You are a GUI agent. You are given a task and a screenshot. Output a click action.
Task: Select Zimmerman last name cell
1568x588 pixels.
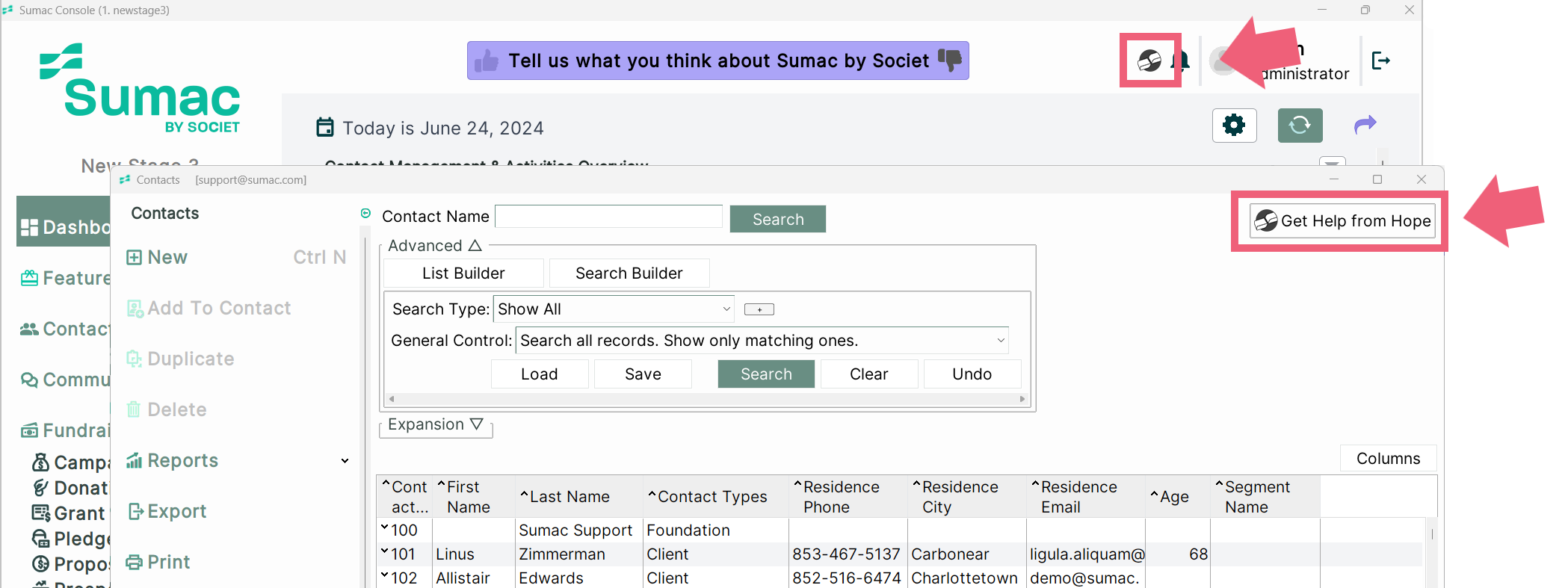(x=579, y=554)
